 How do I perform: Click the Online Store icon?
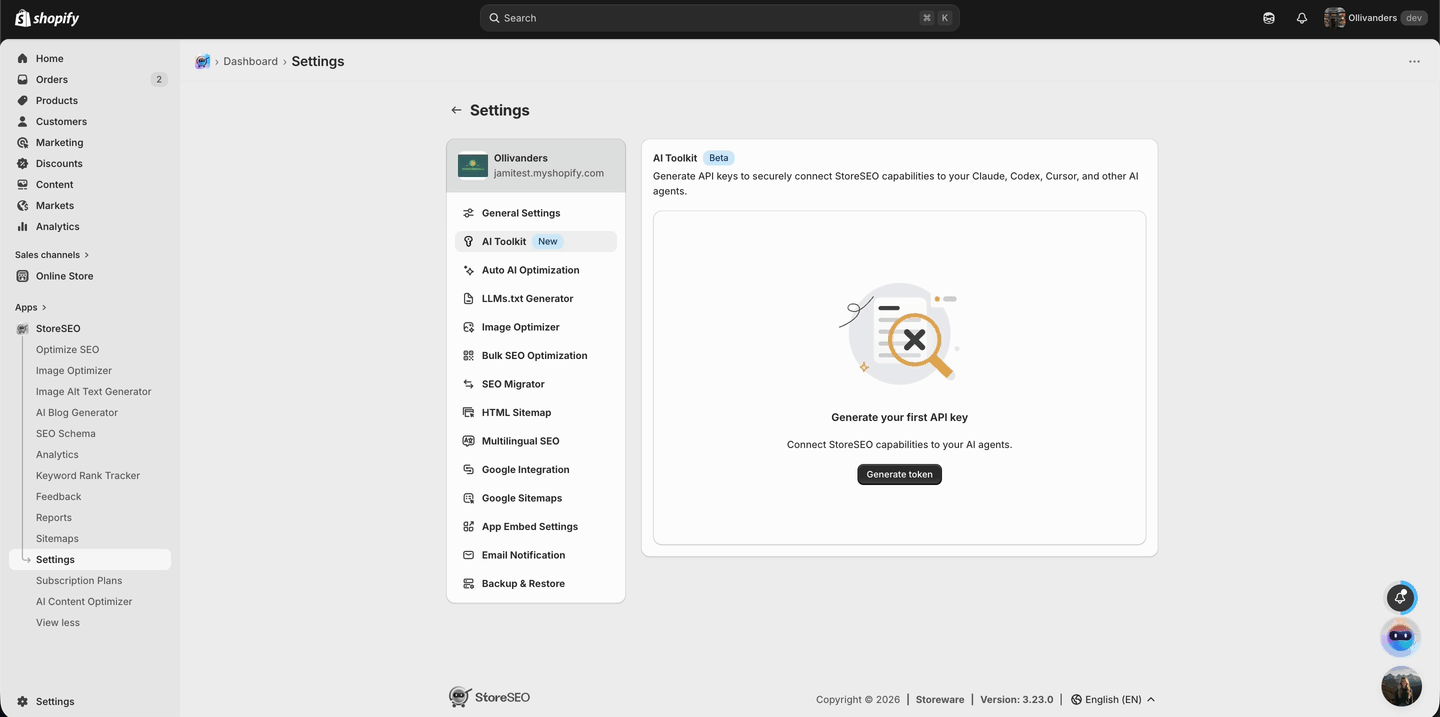pyautogui.click(x=23, y=276)
